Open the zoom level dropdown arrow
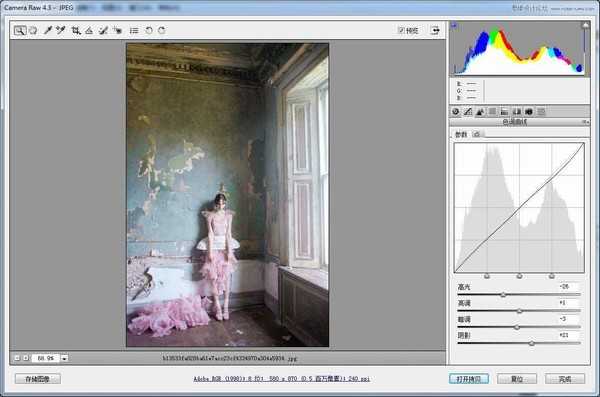The height and width of the screenshot is (397, 600). pyautogui.click(x=64, y=358)
